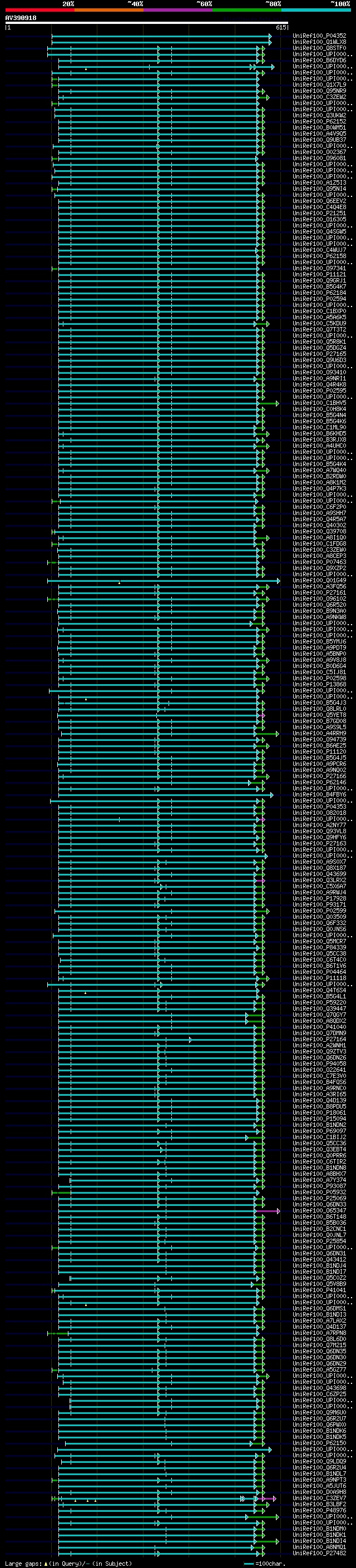Image resolution: width=356 pixels, height=1568 pixels.
Task: Select the UniRef100_O94739 label
Action: pos(319,740)
